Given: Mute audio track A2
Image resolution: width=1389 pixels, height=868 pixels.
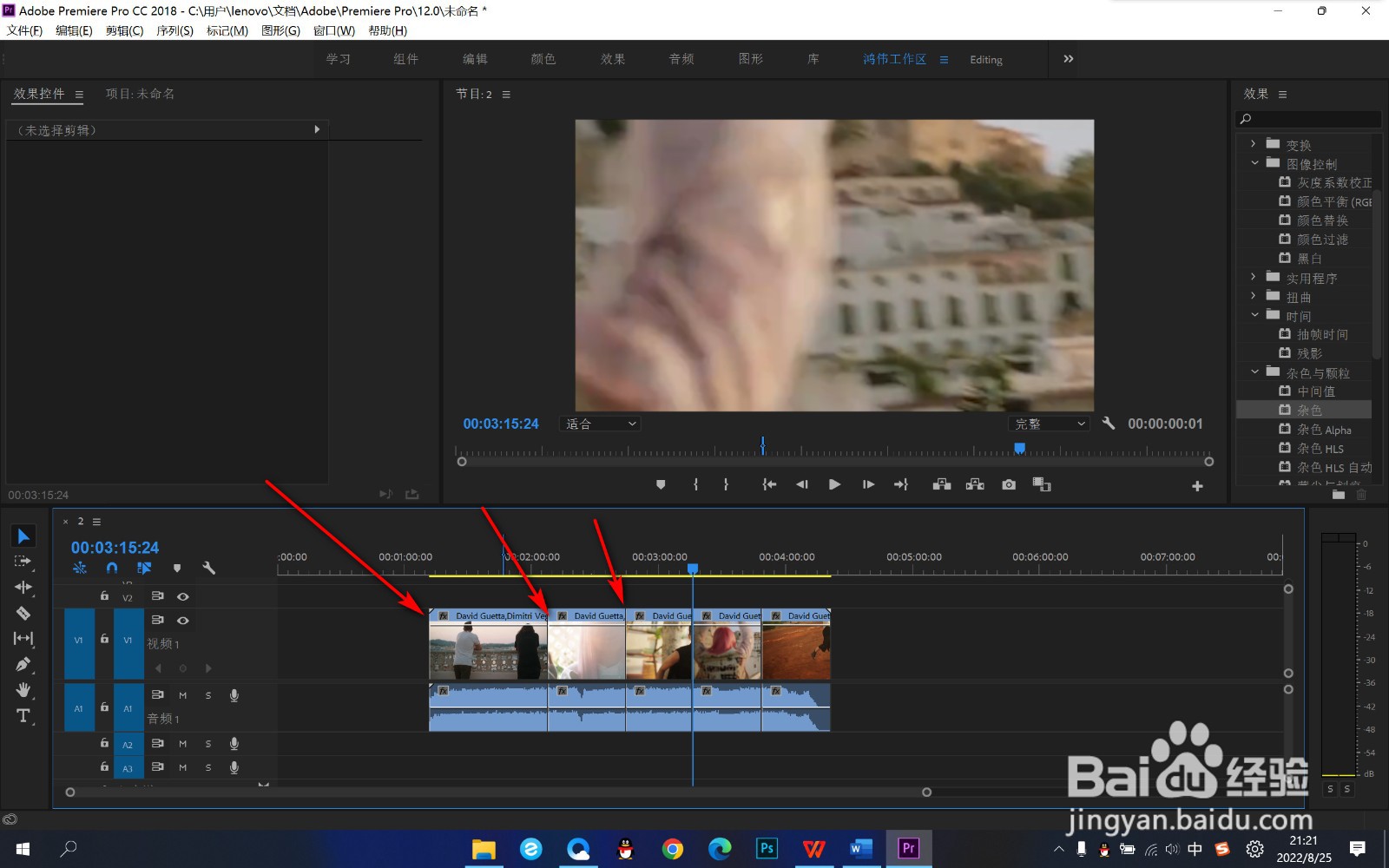Looking at the screenshot, I should pyautogui.click(x=183, y=744).
